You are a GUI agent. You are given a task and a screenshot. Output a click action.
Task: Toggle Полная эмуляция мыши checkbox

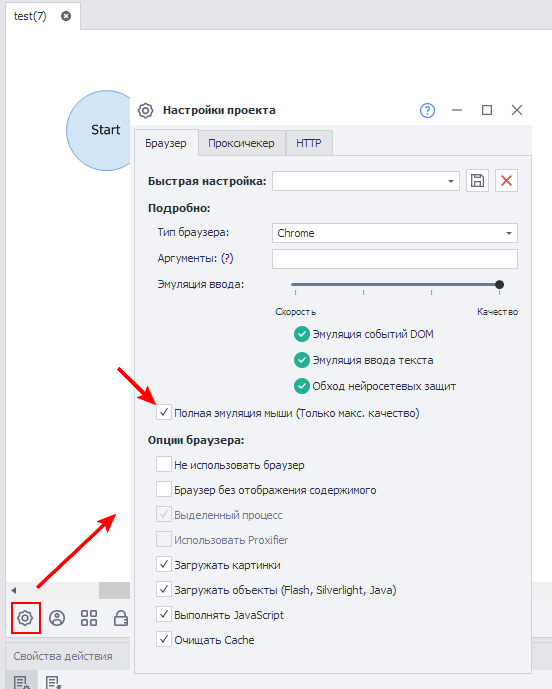[x=164, y=413]
